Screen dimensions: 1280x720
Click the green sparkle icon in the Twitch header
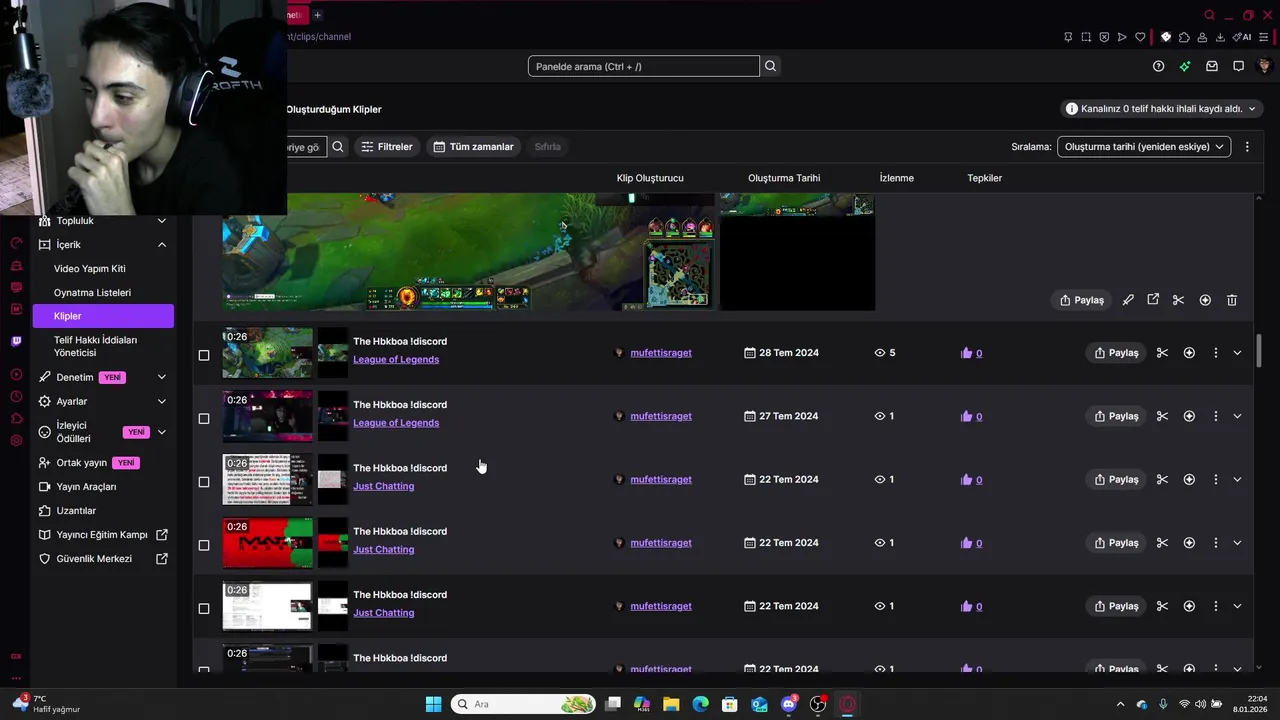point(1185,66)
